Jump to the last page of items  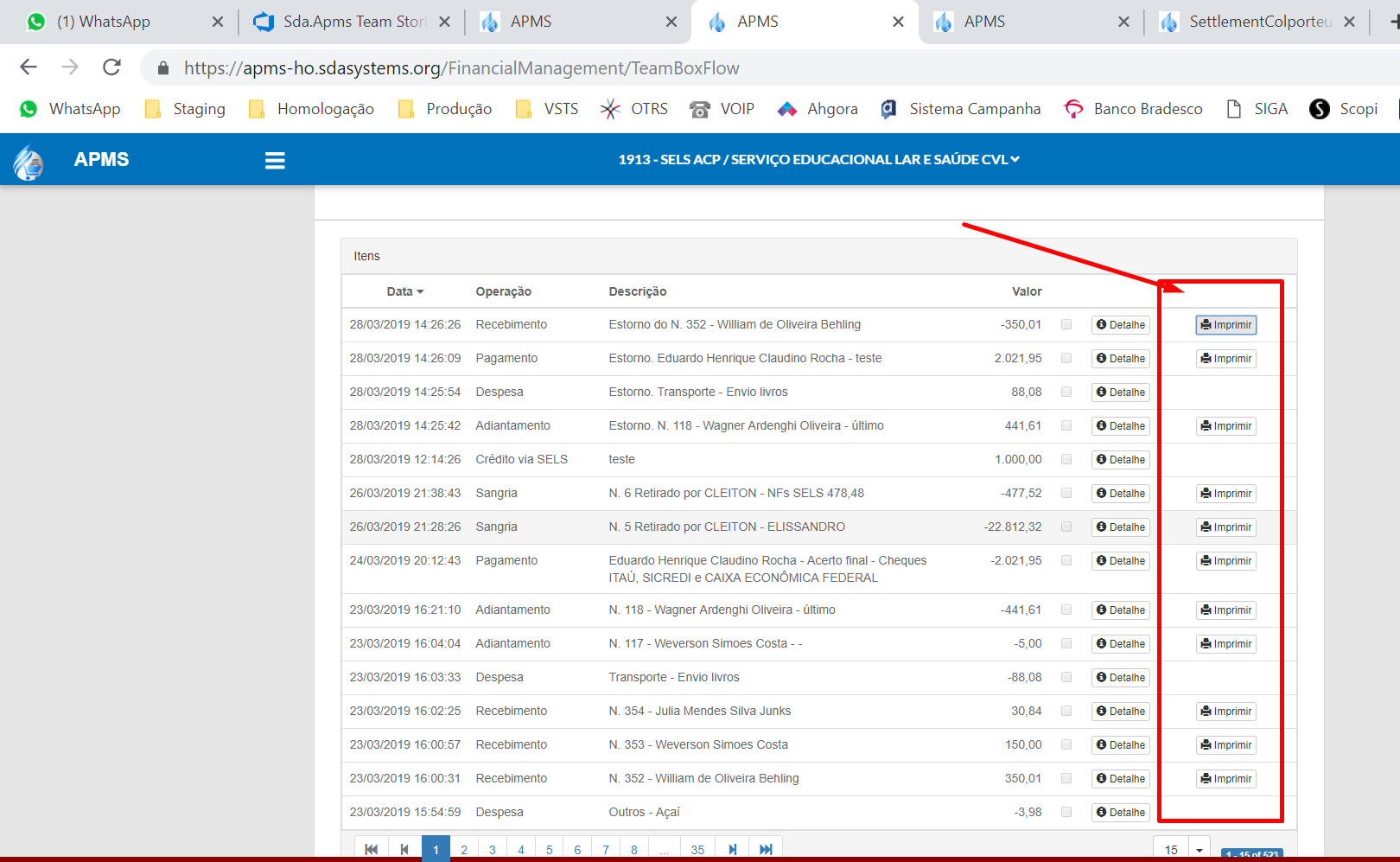coord(766,849)
